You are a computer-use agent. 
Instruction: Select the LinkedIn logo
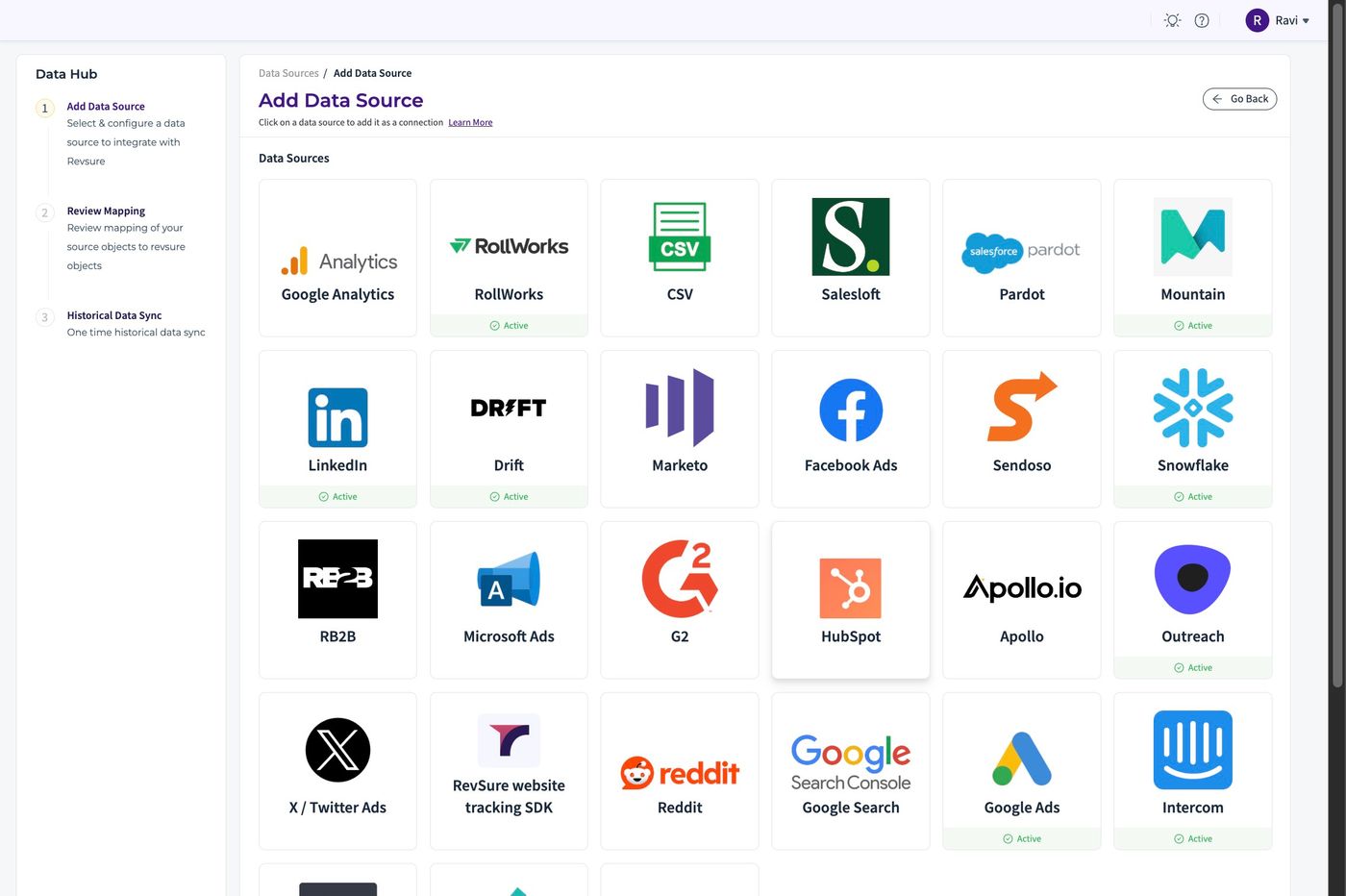point(337,417)
